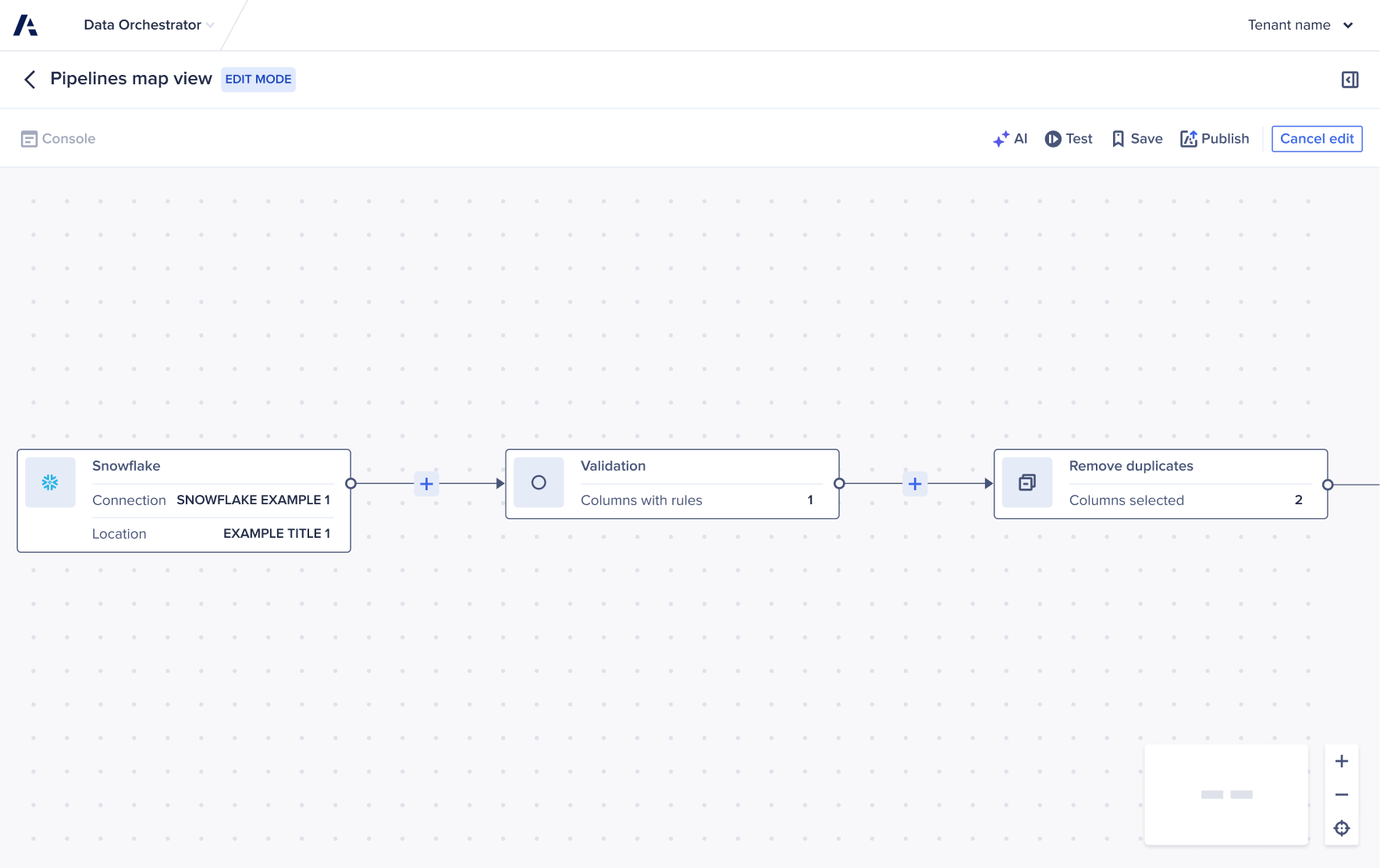Zoom in on the canvas
This screenshot has height=868, width=1380.
[x=1342, y=761]
